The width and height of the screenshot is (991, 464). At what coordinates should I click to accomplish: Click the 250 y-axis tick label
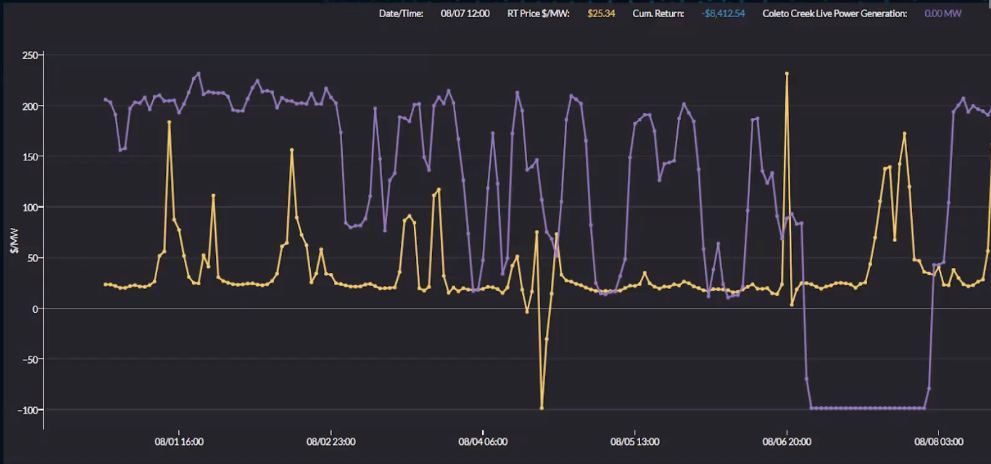coord(30,56)
